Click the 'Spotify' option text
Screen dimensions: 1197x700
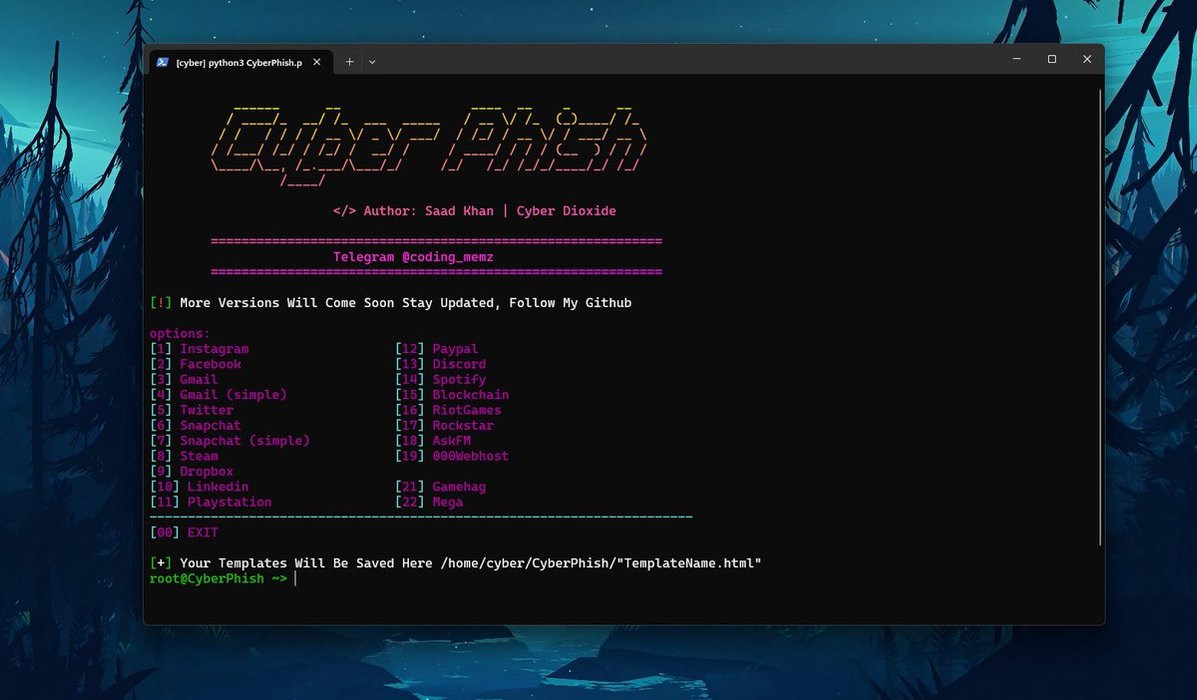459,379
